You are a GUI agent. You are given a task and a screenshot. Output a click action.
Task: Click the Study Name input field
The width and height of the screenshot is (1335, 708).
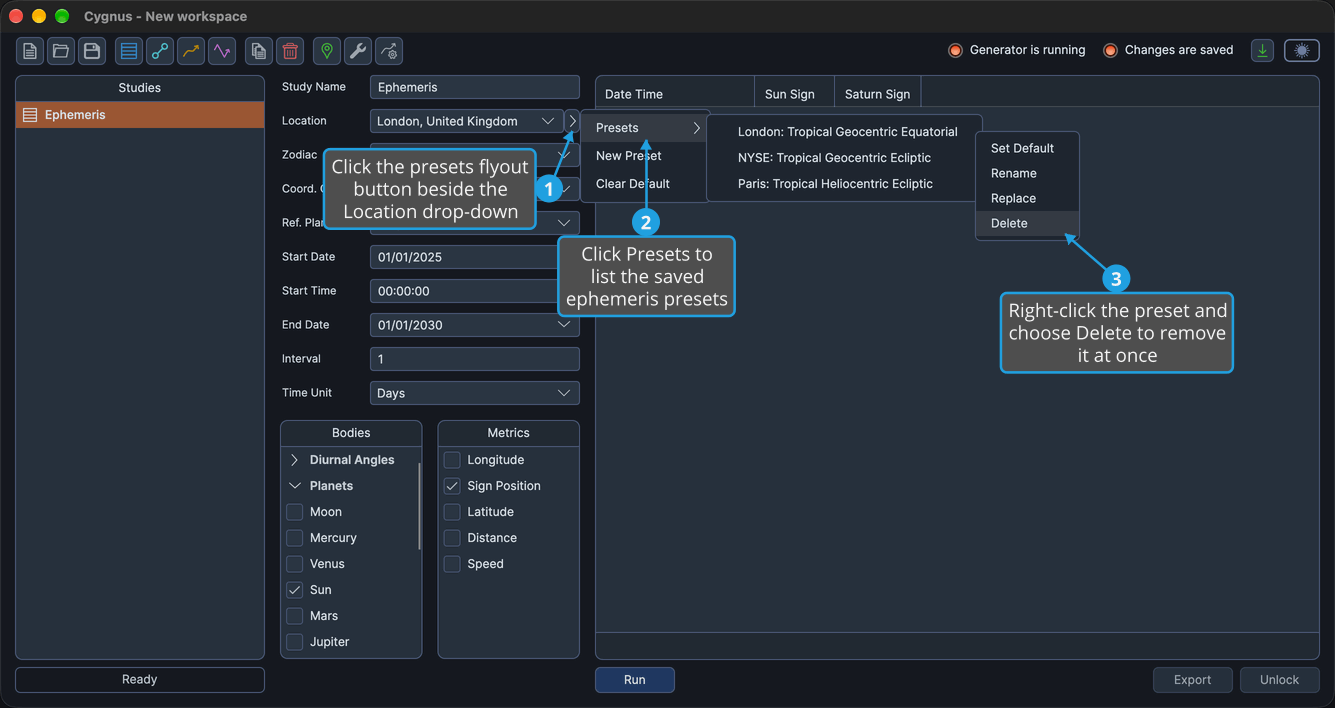(474, 87)
